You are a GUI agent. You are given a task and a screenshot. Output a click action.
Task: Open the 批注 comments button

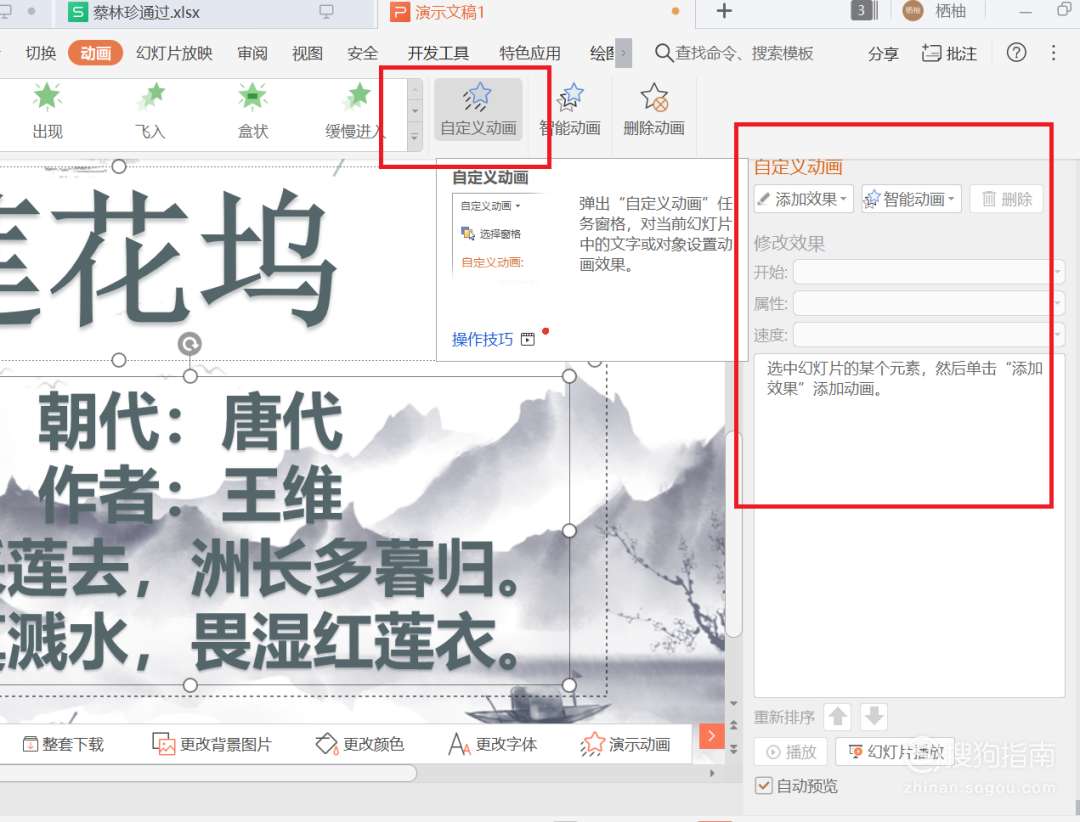click(949, 53)
